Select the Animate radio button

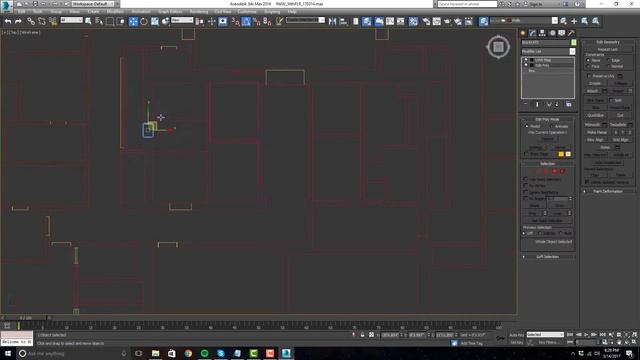click(552, 126)
